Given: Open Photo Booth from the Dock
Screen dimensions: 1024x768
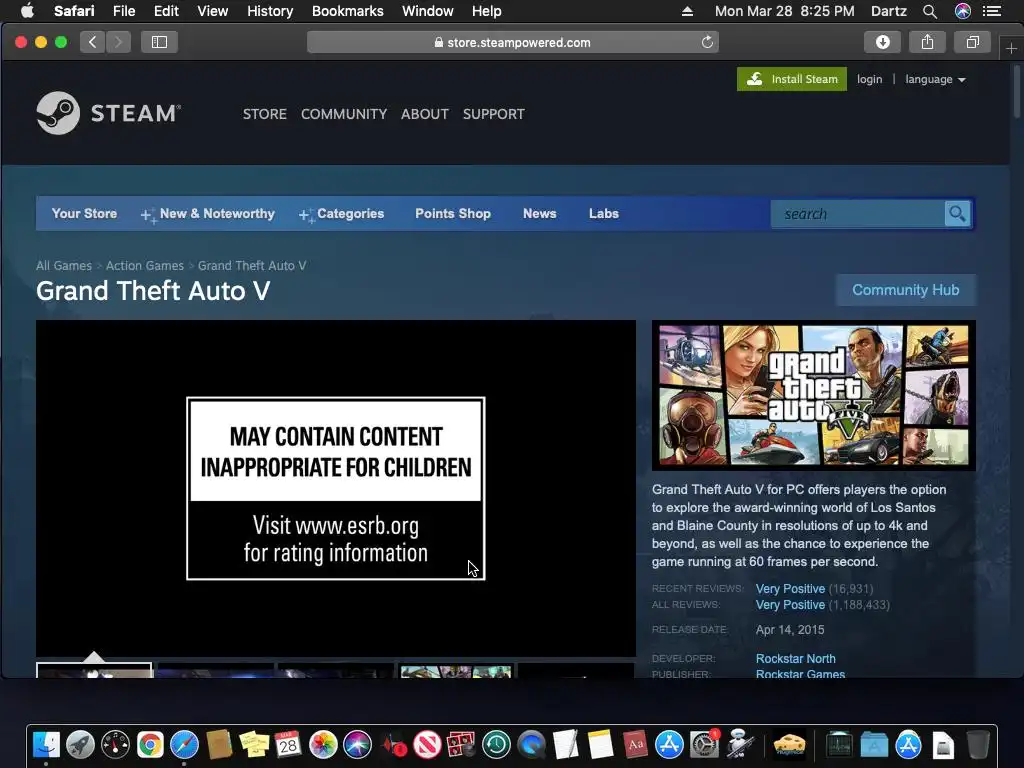Looking at the screenshot, I should point(462,744).
